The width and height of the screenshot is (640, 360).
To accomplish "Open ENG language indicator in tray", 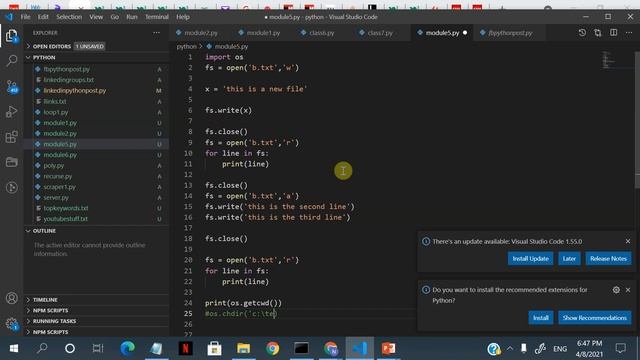I will (x=560, y=349).
